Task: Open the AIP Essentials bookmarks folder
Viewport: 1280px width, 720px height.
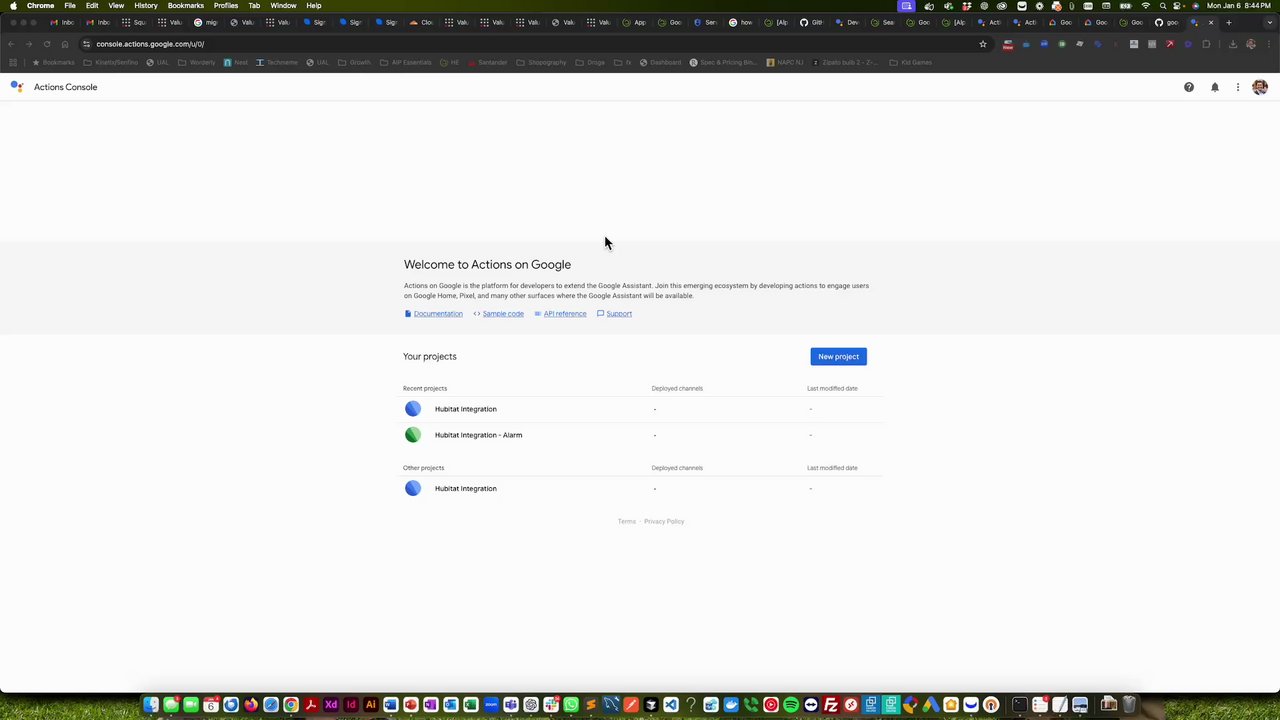Action: pyautogui.click(x=406, y=62)
